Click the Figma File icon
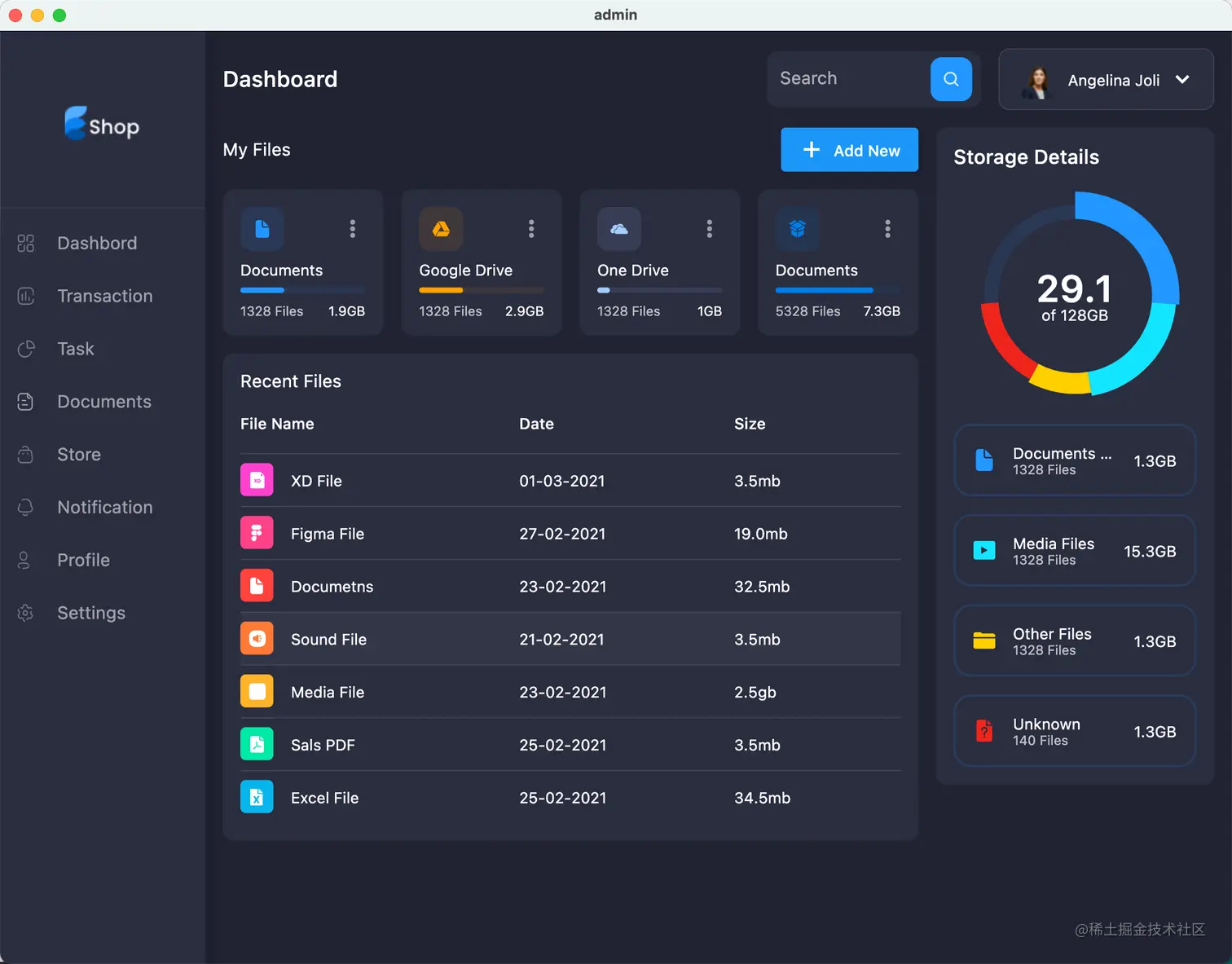Screen dimensions: 1232x964 (x=257, y=533)
